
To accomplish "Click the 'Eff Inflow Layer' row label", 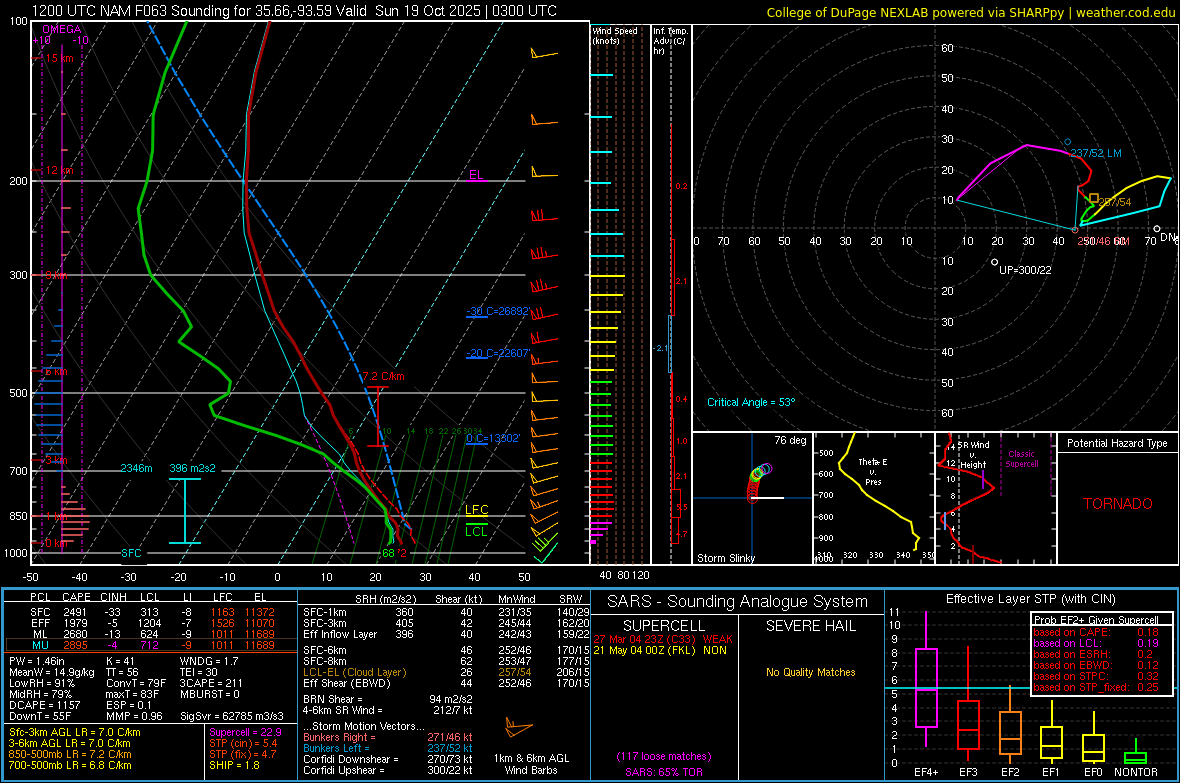I will [x=338, y=634].
